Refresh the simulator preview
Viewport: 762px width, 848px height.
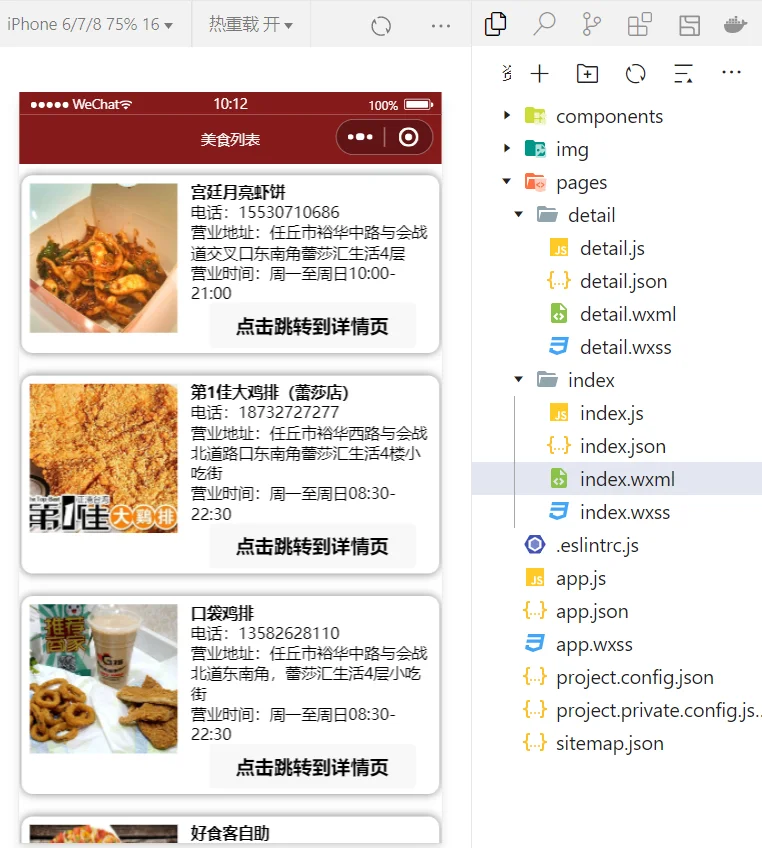click(x=381, y=25)
